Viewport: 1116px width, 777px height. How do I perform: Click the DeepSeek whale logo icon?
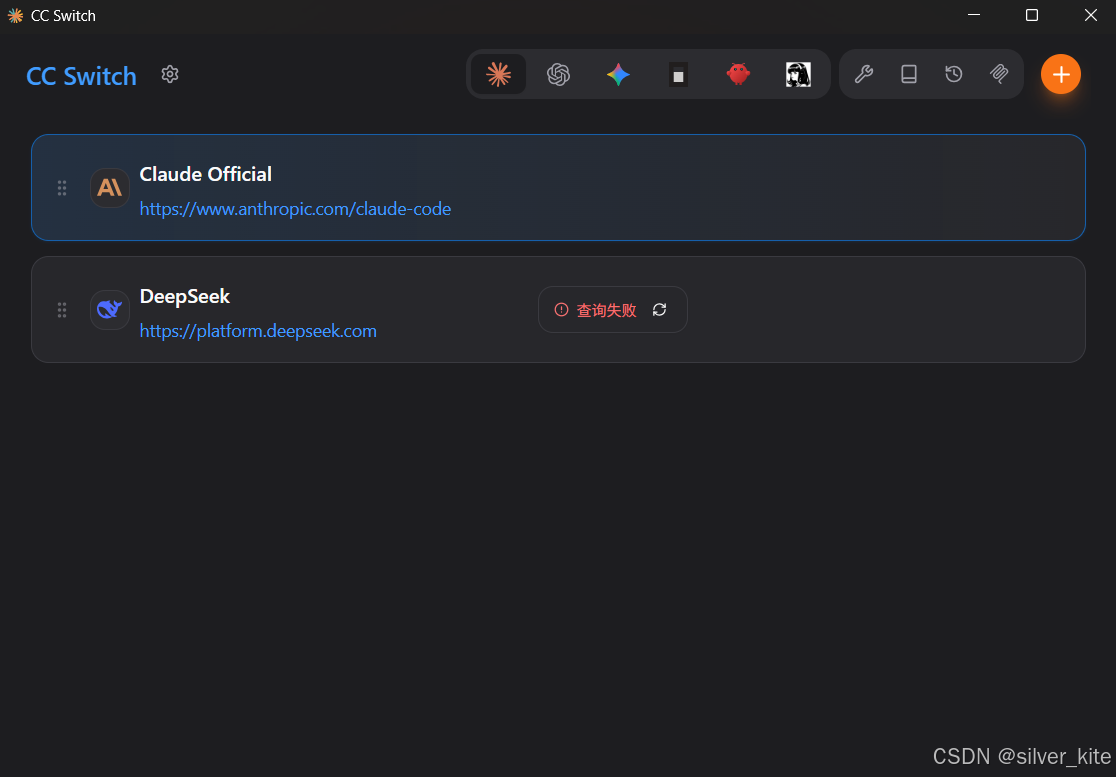click(x=110, y=310)
